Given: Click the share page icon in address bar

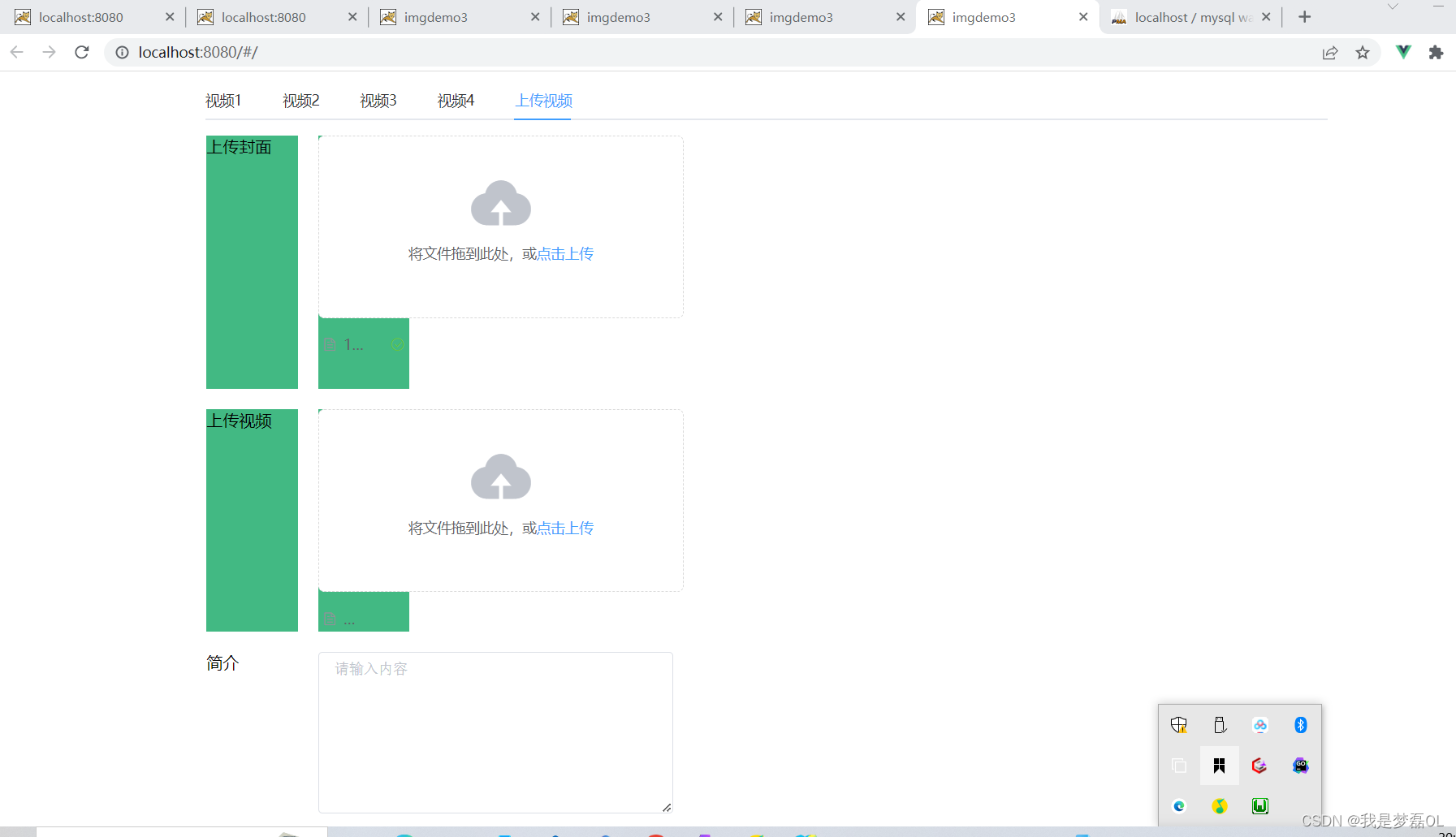Looking at the screenshot, I should (1330, 53).
